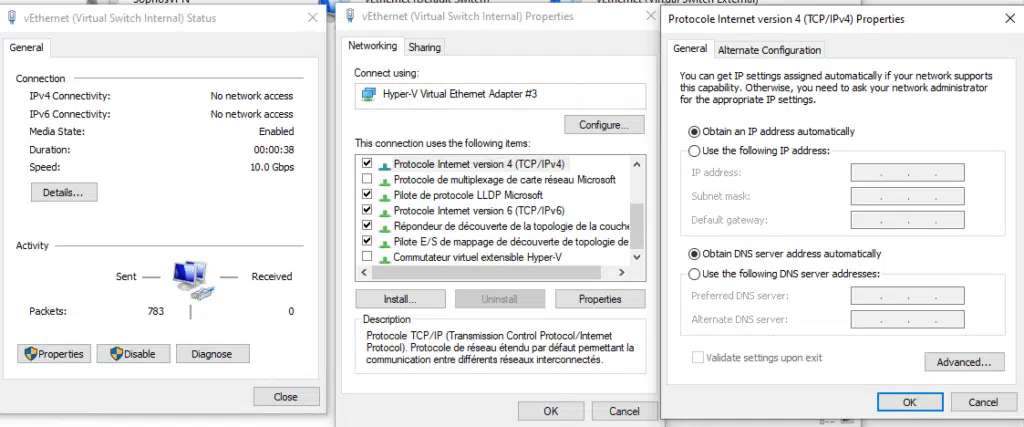Click the Details... button
The width and height of the screenshot is (1024, 427).
(63, 193)
